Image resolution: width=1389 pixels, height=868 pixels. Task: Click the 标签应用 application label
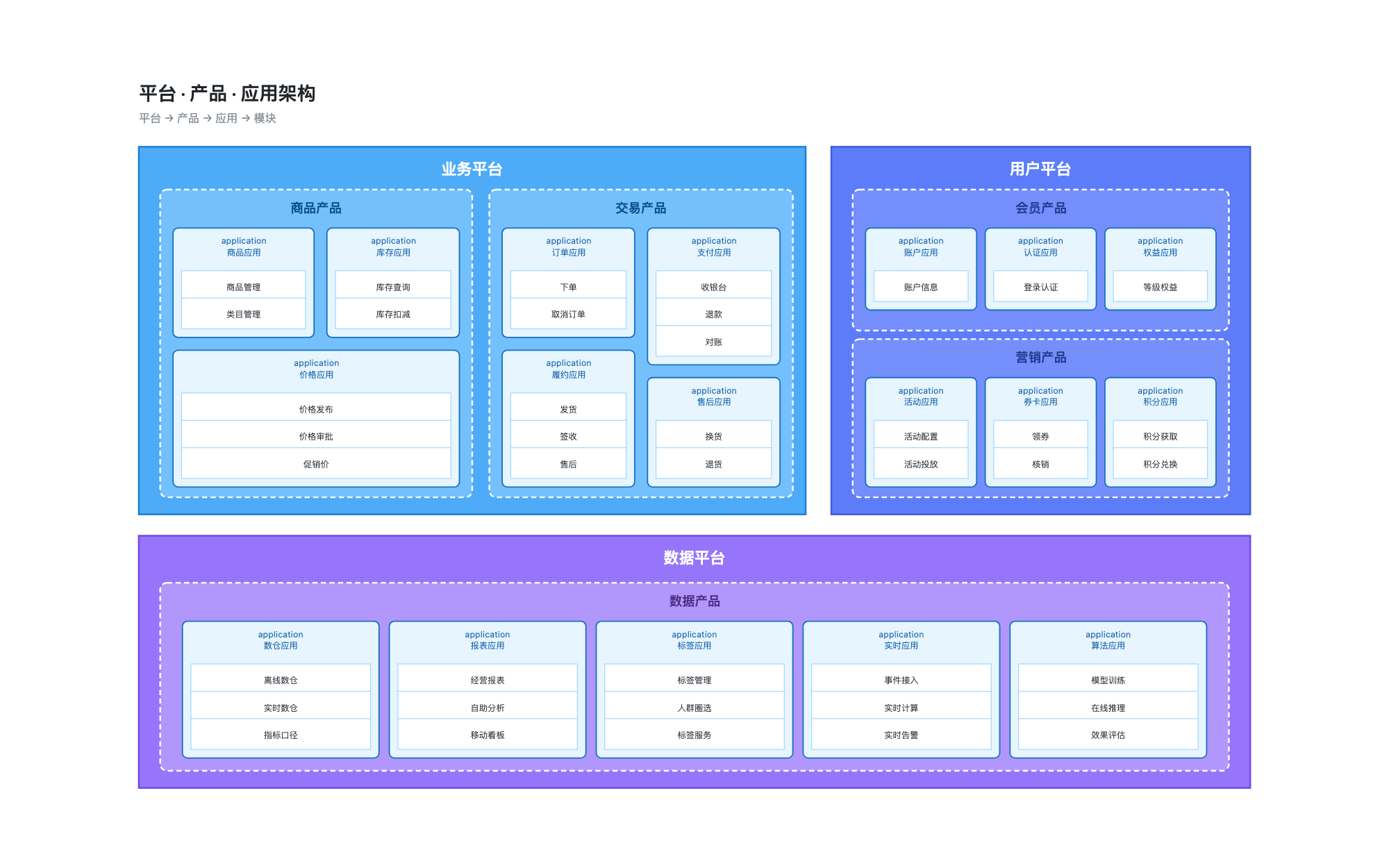(694, 646)
